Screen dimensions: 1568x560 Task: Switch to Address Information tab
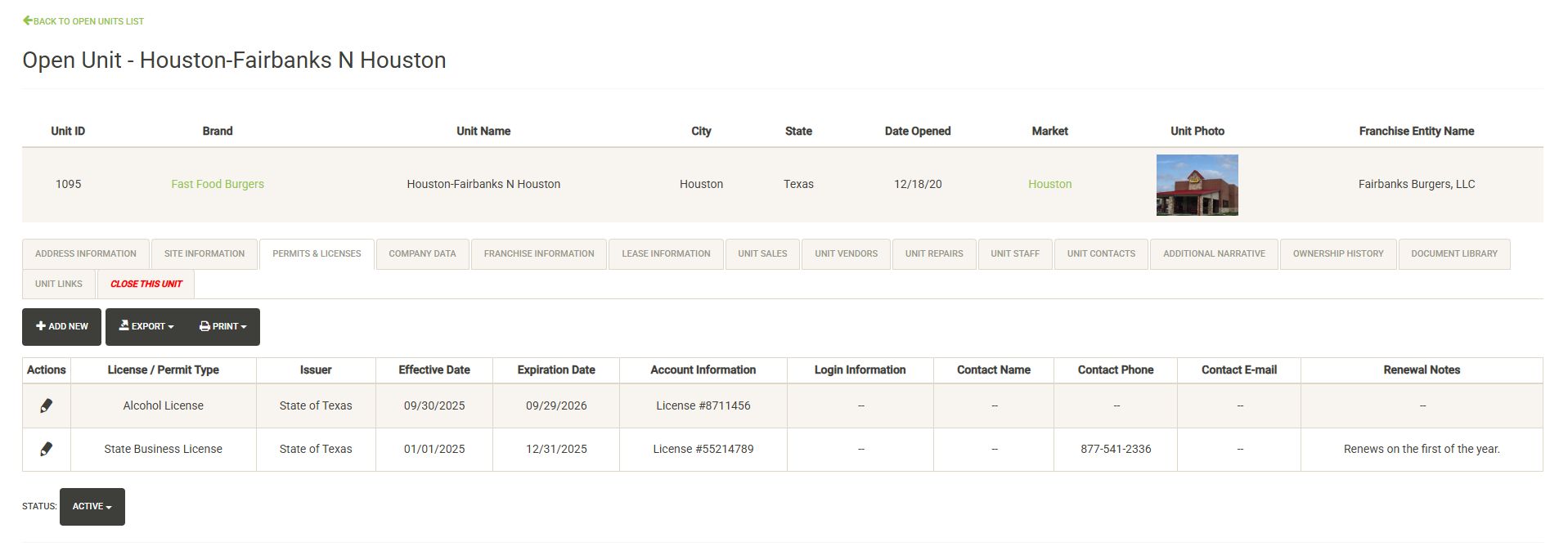pos(86,253)
